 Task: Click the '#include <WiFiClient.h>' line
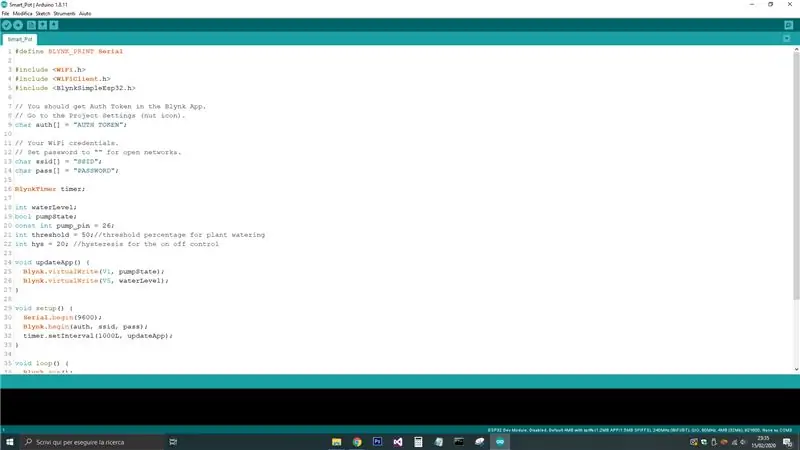62,79
